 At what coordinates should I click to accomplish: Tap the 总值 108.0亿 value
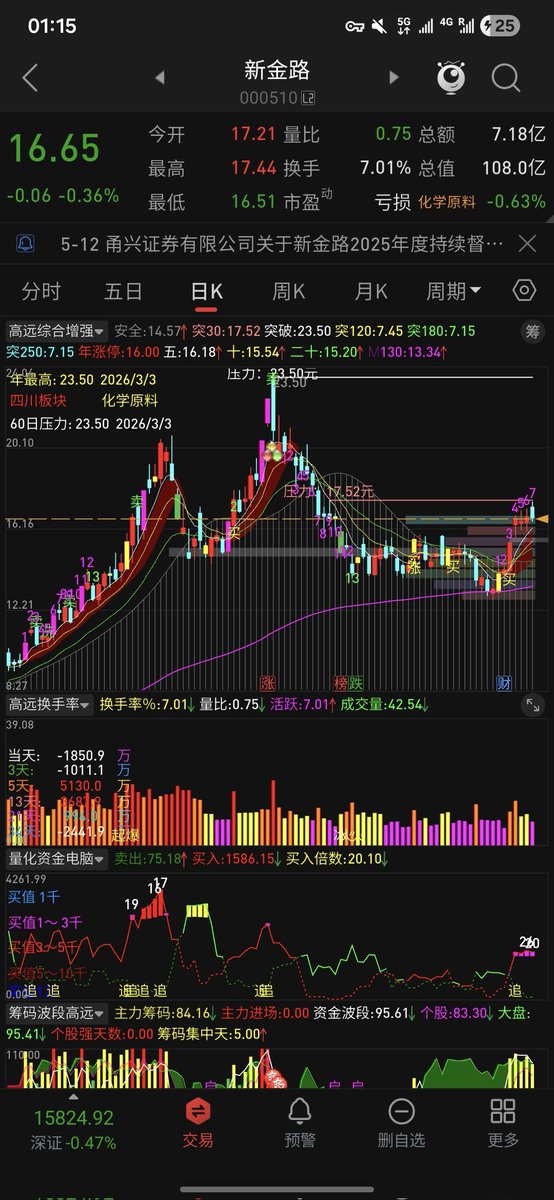[x=512, y=167]
